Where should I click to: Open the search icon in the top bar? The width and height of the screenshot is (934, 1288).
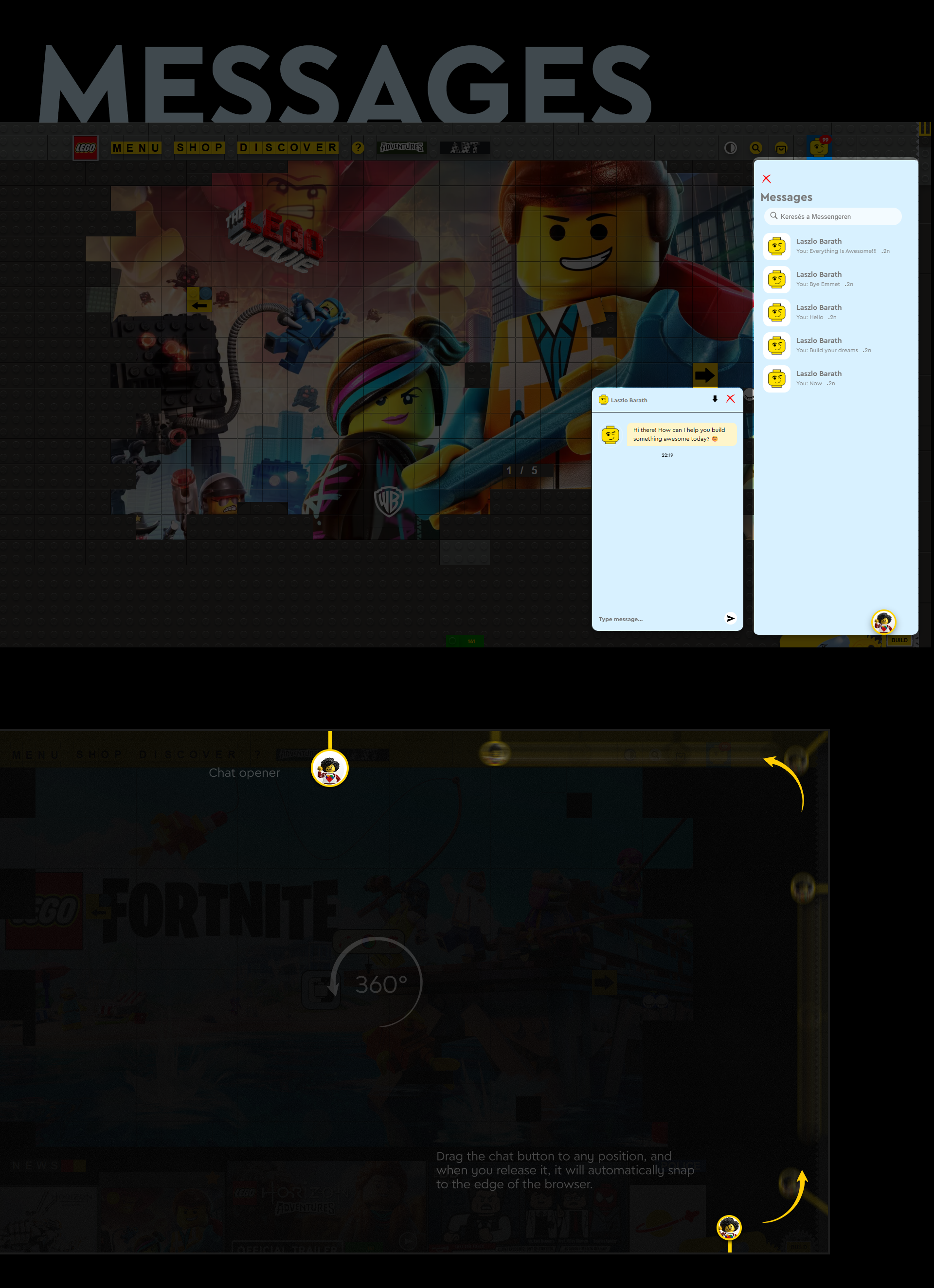click(x=755, y=148)
